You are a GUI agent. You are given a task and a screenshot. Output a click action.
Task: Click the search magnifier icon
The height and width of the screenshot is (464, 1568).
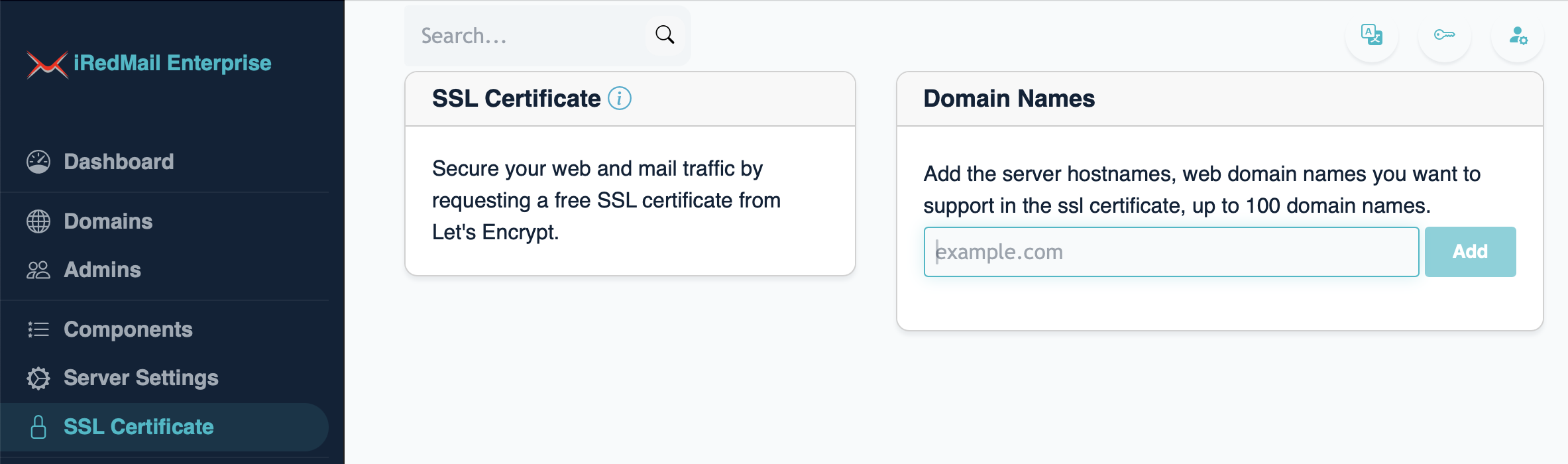pos(665,34)
